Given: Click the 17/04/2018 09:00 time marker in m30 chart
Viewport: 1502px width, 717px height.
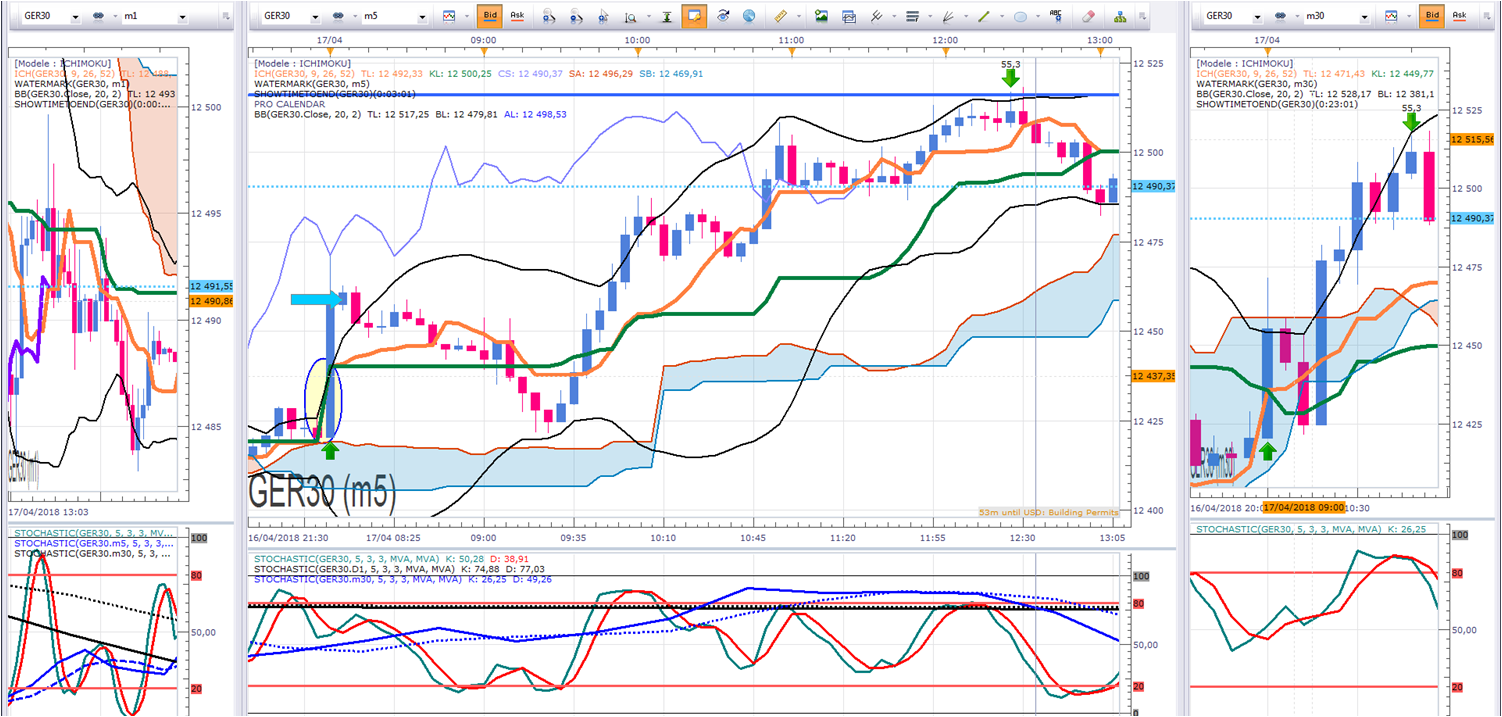Looking at the screenshot, I should 1304,507.
